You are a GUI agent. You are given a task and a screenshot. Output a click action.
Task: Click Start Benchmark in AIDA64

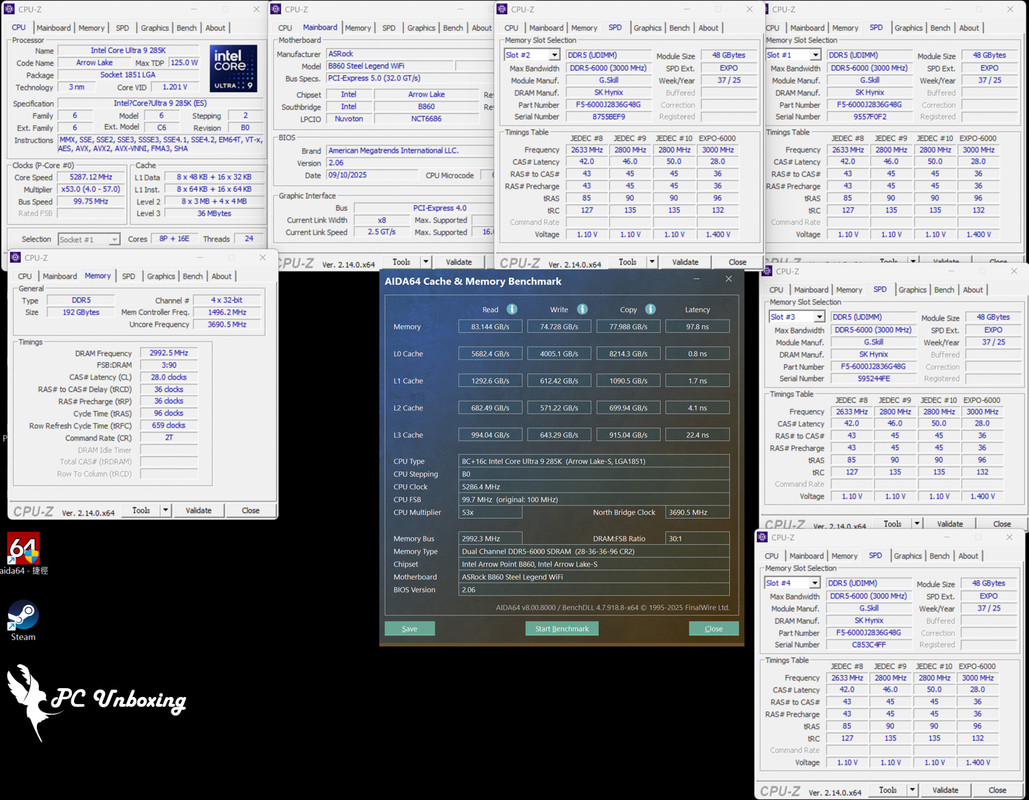pos(562,629)
